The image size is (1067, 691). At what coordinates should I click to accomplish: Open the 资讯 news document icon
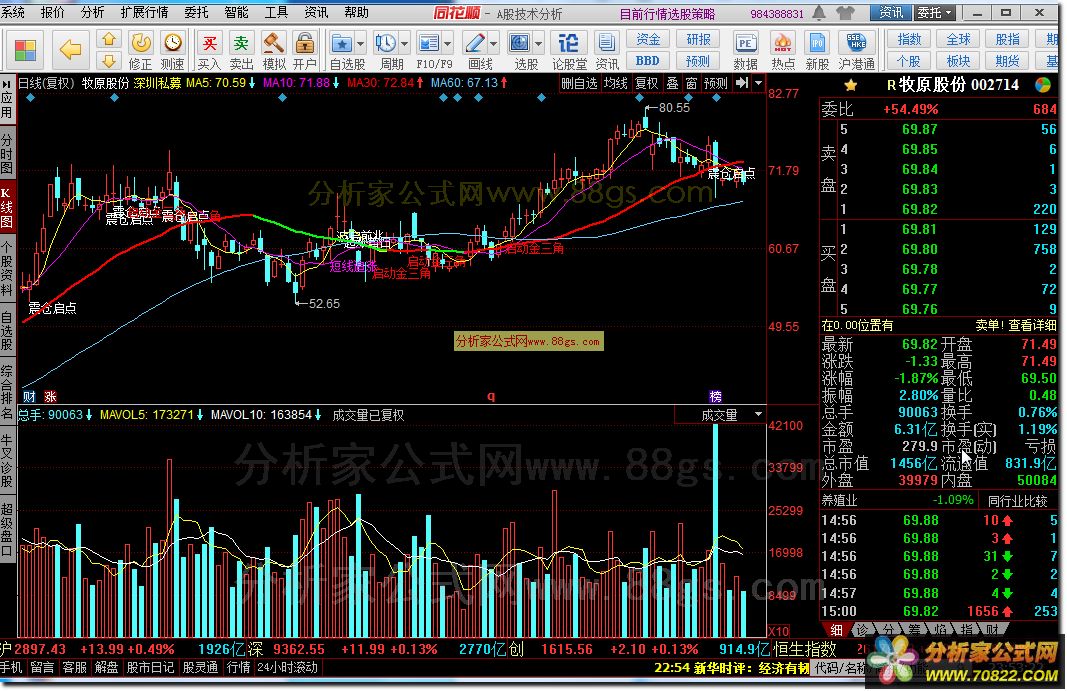click(606, 52)
